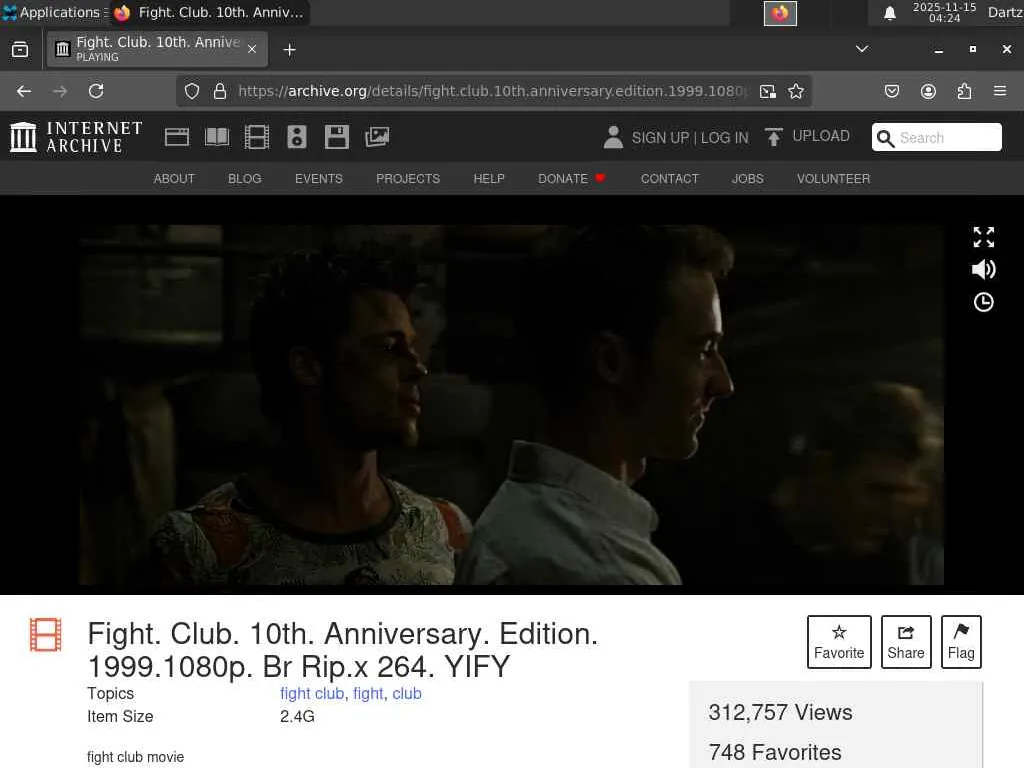
Task: Bookmark this page with the star
Action: point(795,91)
